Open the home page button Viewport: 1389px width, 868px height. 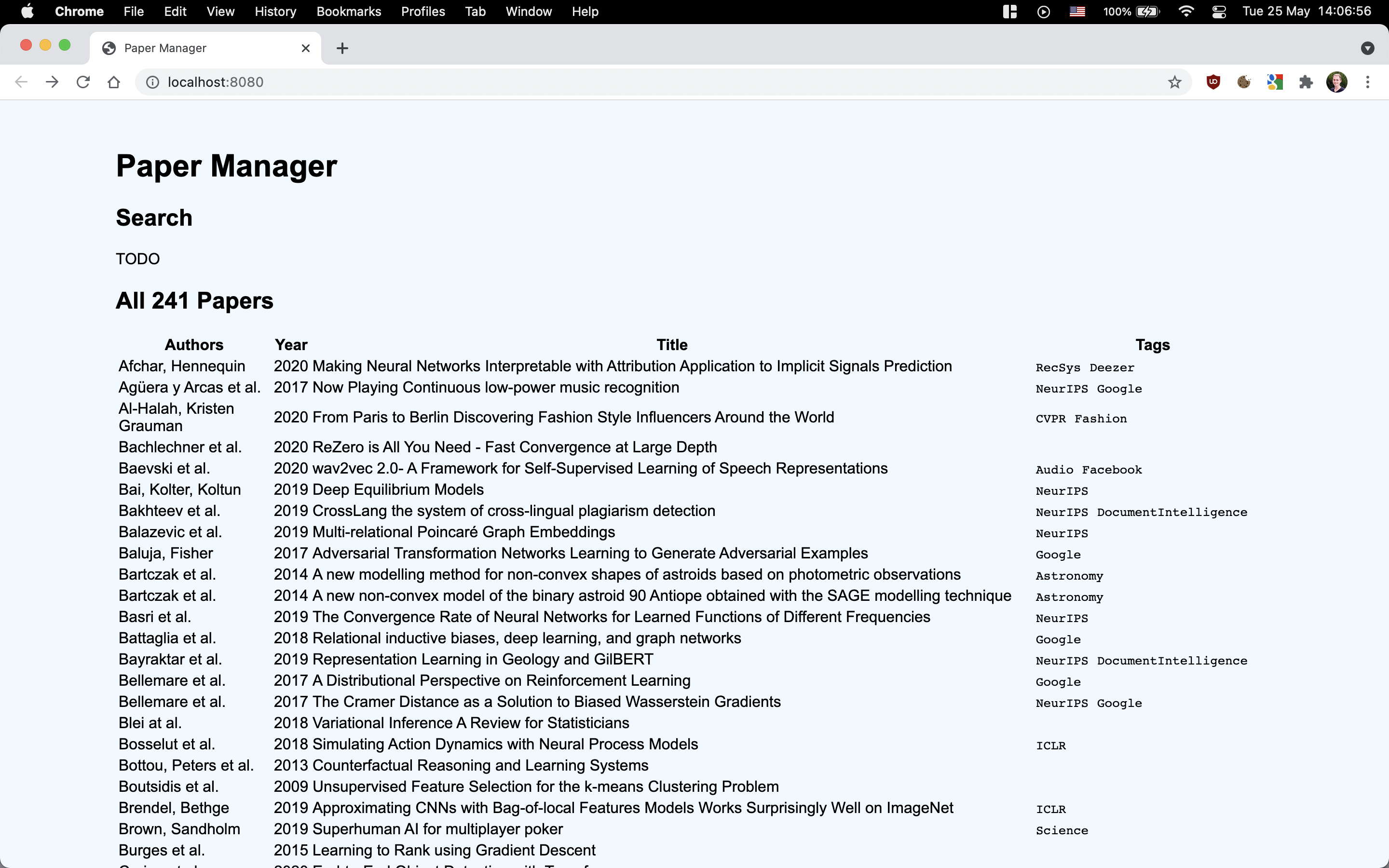[114, 82]
